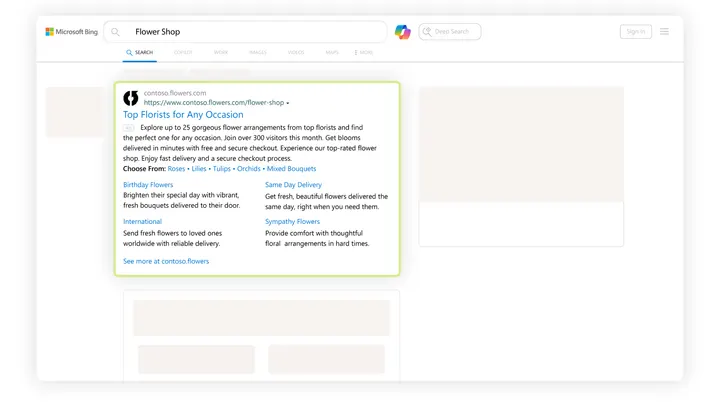Click the Sign in button
The width and height of the screenshot is (720, 405).
coord(636,31)
